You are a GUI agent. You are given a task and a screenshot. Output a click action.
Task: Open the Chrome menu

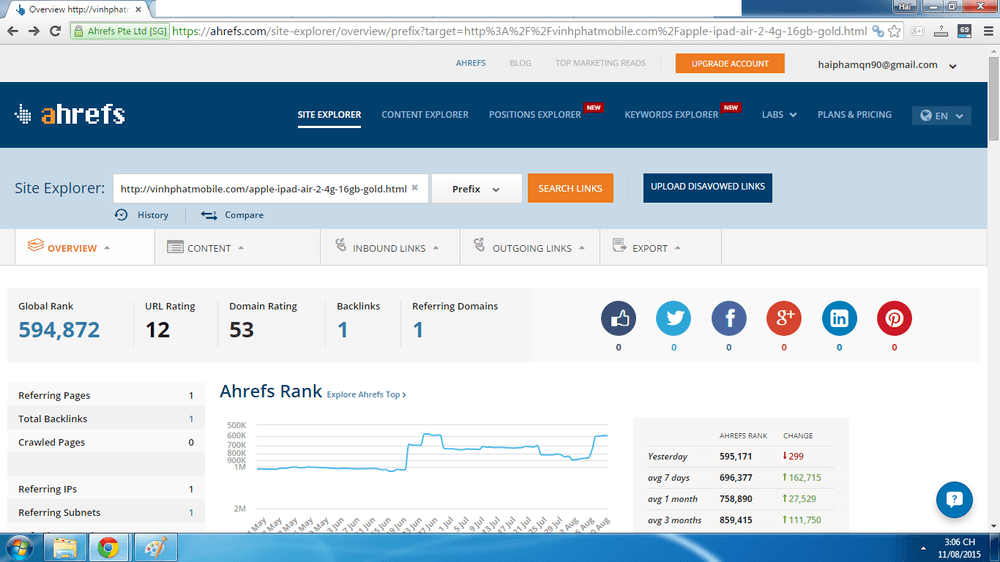(988, 31)
